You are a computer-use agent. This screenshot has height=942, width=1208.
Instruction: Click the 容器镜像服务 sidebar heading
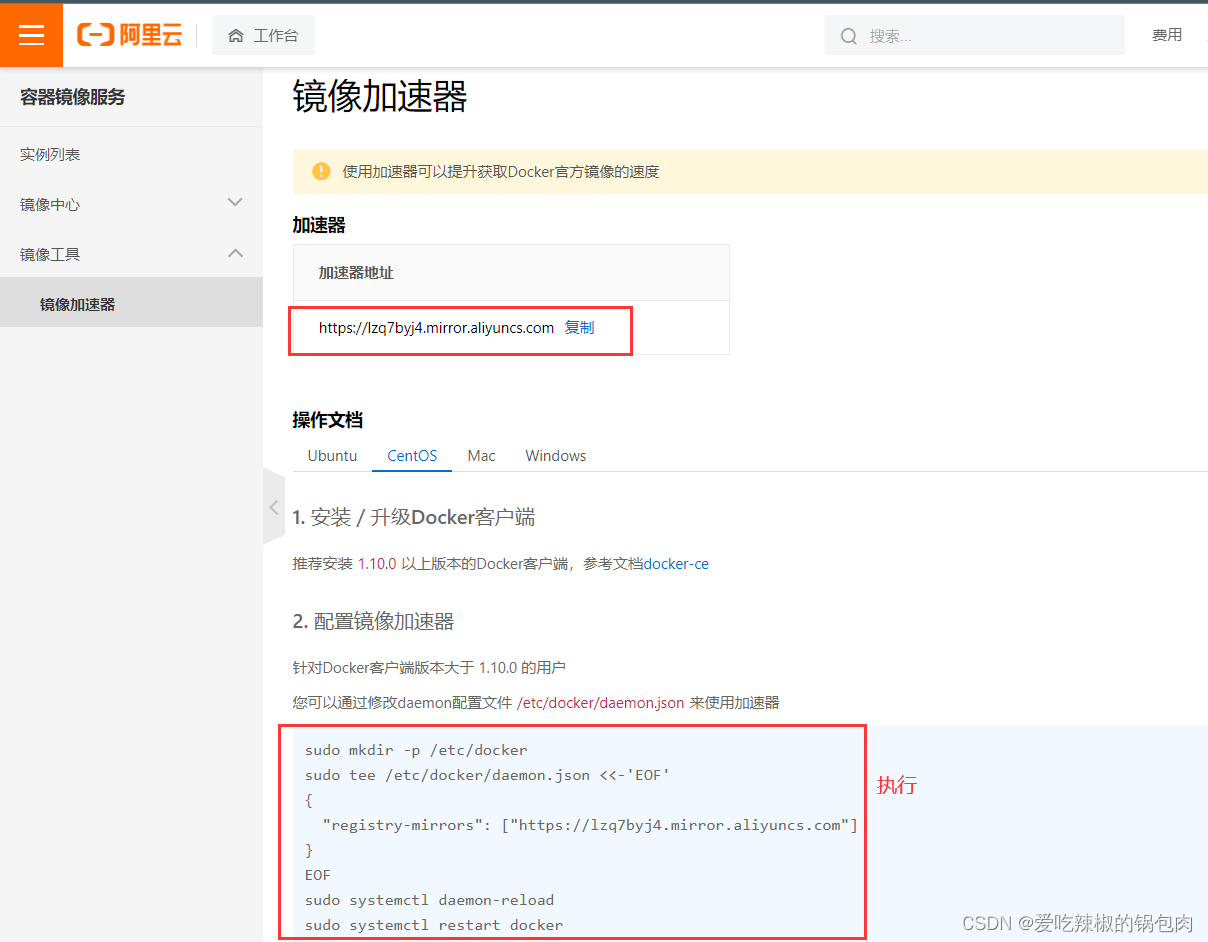point(72,97)
